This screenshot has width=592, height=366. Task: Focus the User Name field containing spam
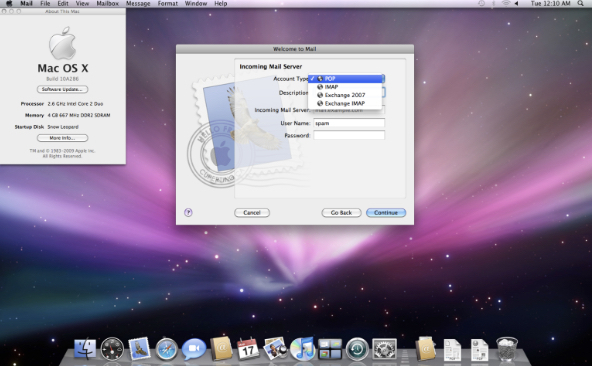tap(349, 123)
